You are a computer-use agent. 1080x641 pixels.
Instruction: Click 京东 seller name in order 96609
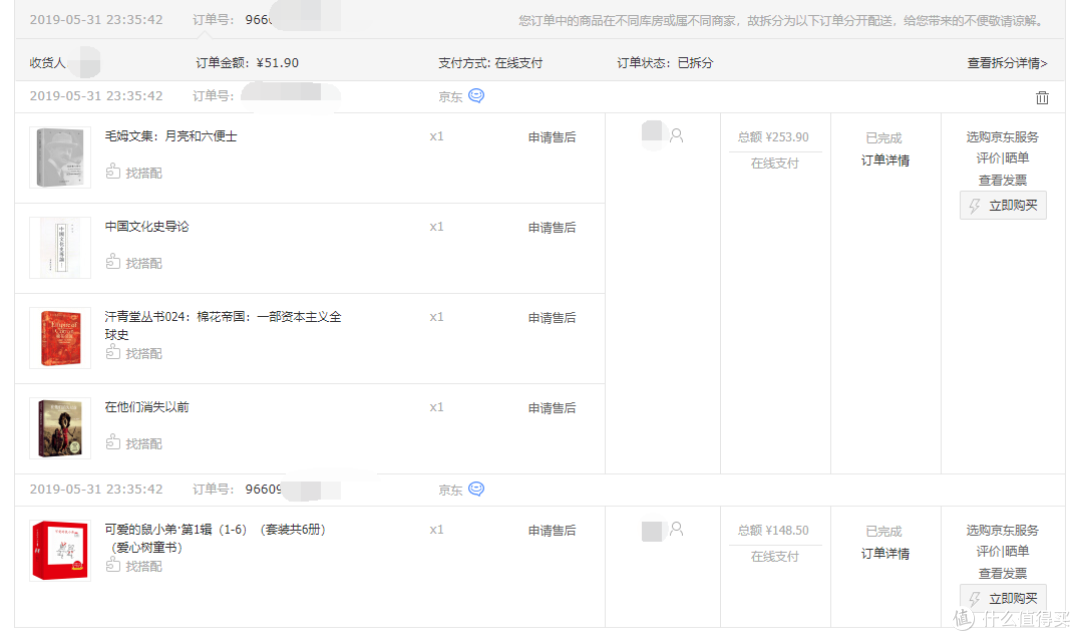[x=450, y=490]
